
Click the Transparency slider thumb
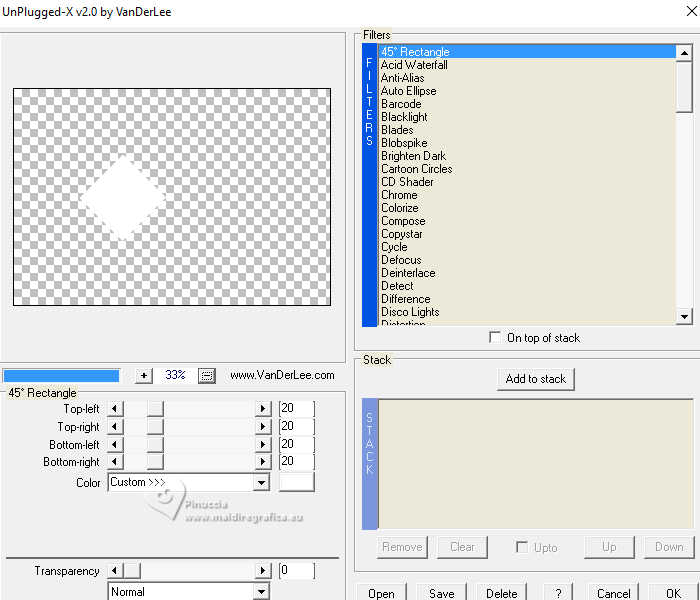[x=132, y=570]
